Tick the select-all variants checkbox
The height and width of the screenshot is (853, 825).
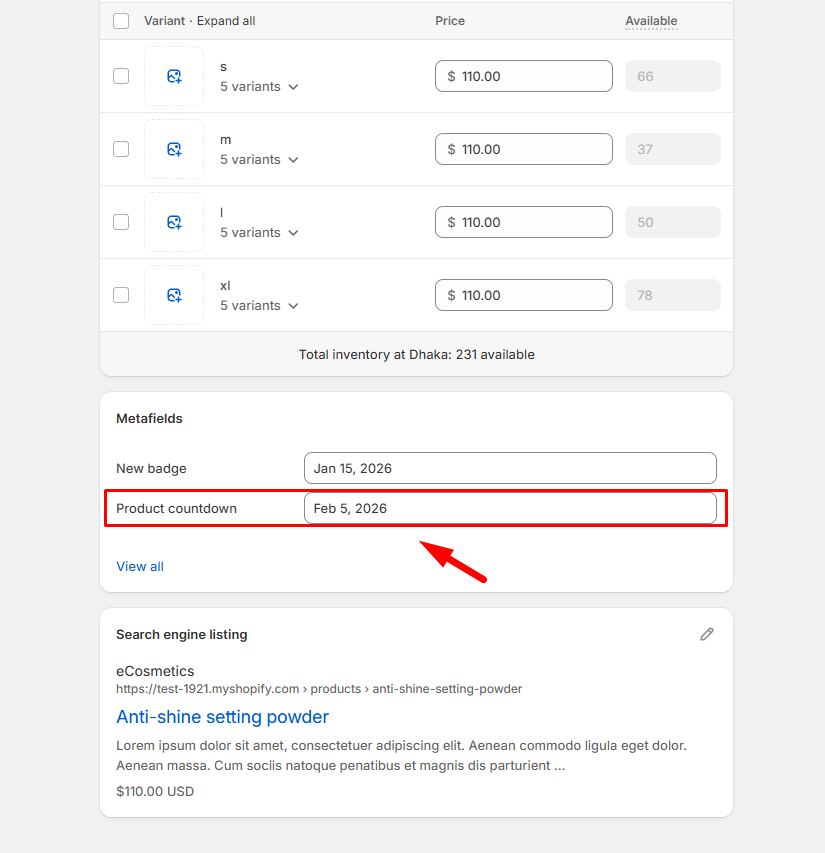tap(121, 21)
